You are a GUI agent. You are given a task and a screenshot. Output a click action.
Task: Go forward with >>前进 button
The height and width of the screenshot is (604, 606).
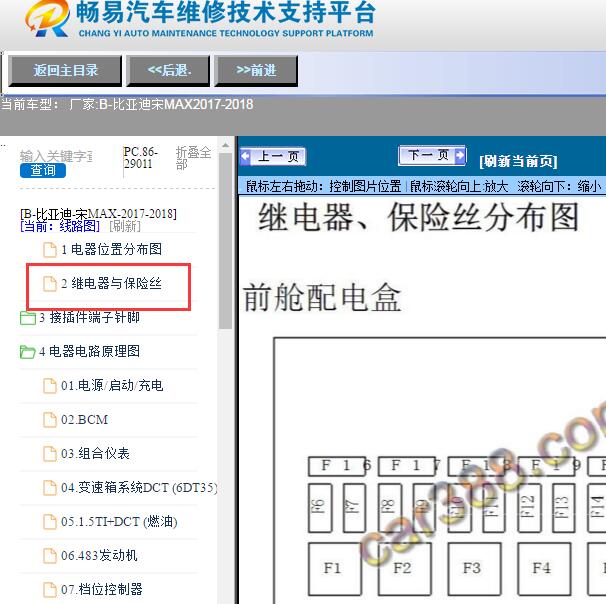256,70
